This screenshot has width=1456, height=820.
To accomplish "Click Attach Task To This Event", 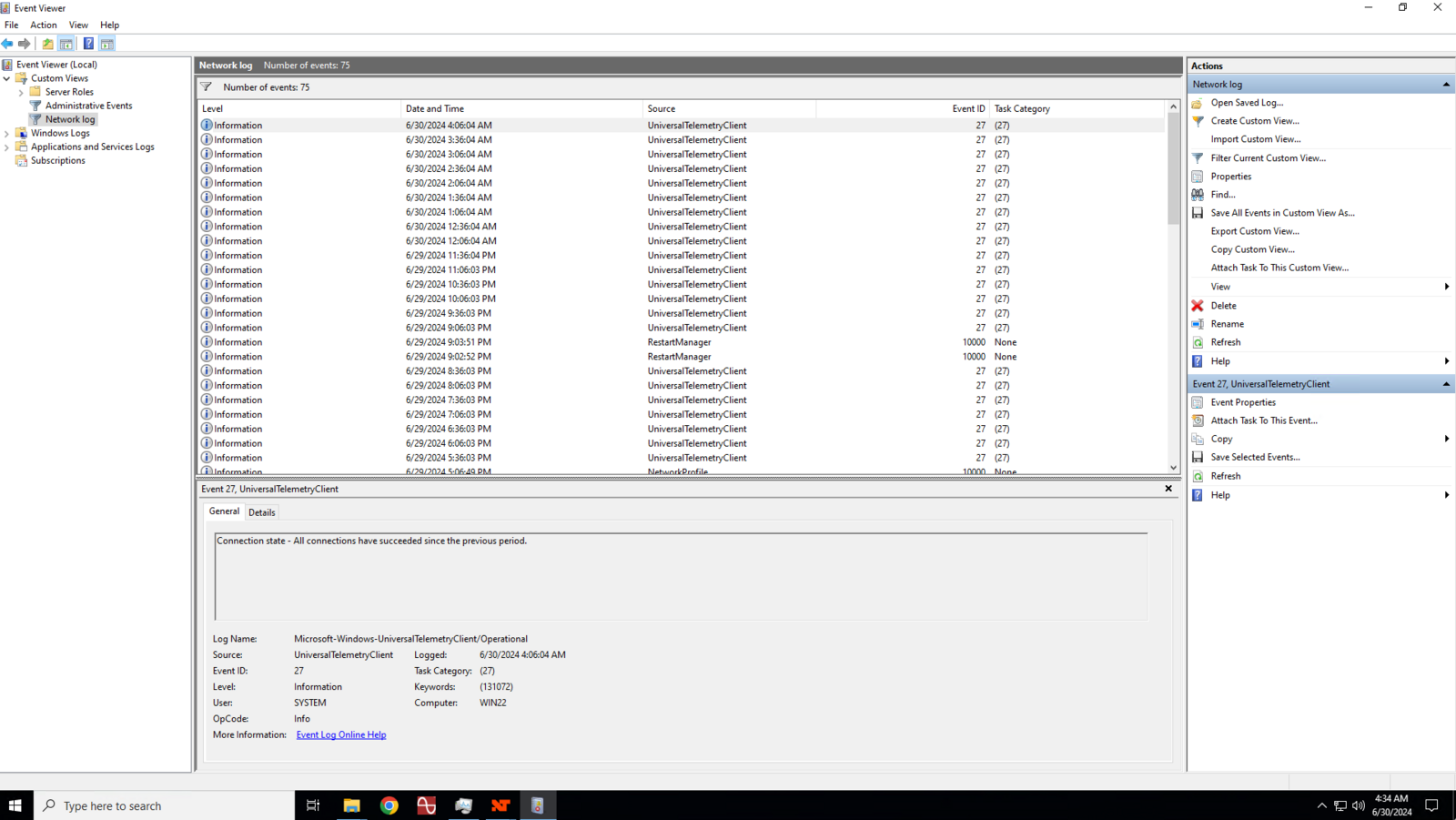I will [1263, 420].
